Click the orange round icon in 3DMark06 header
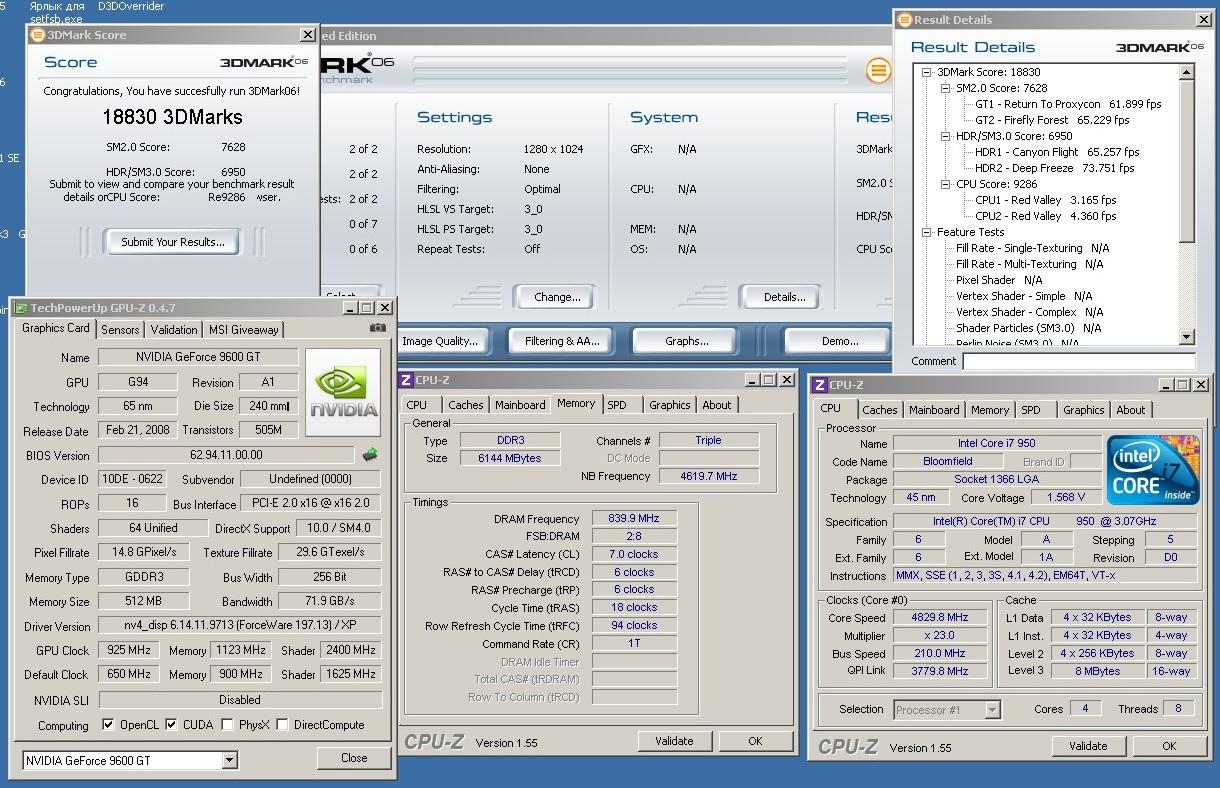The image size is (1220, 788). click(x=878, y=70)
